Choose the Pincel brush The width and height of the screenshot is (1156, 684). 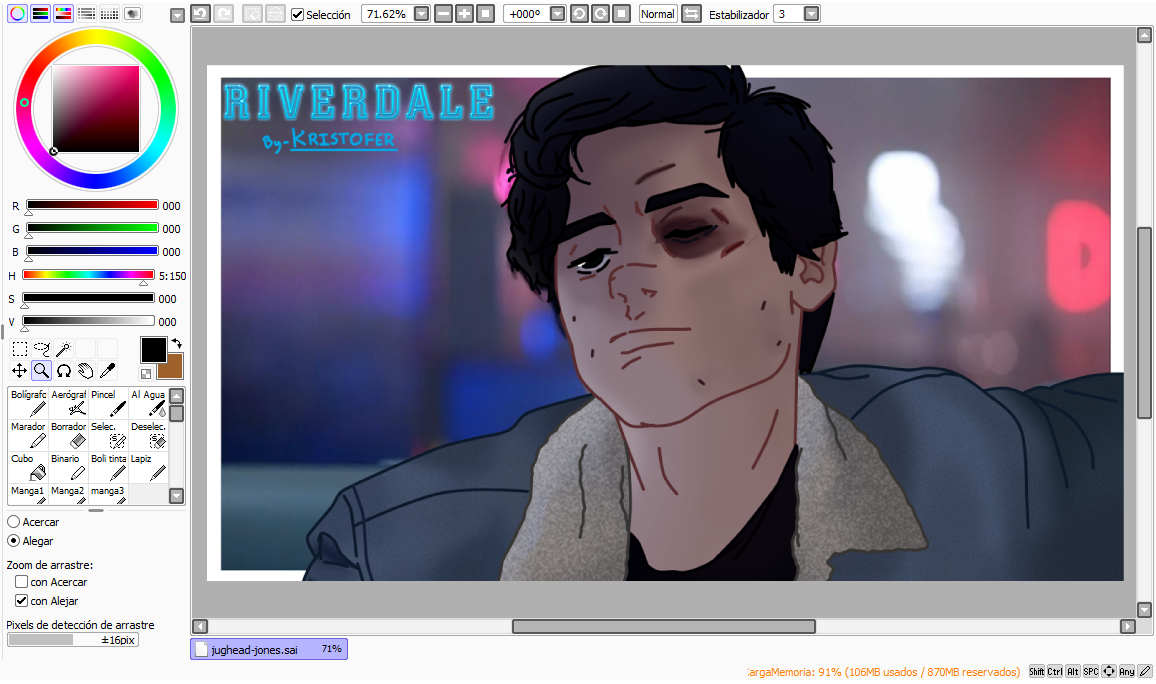[108, 403]
